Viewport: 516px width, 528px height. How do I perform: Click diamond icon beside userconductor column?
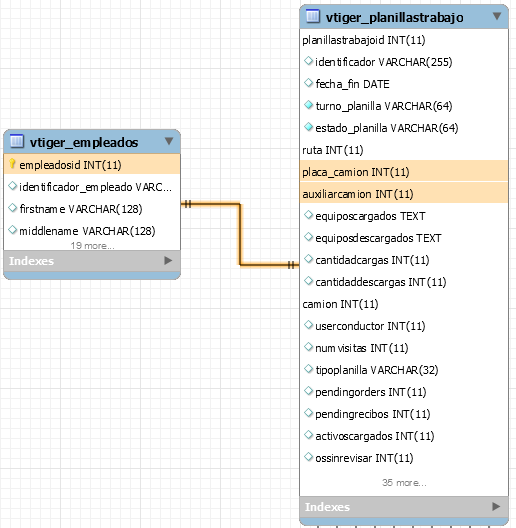[x=308, y=325]
